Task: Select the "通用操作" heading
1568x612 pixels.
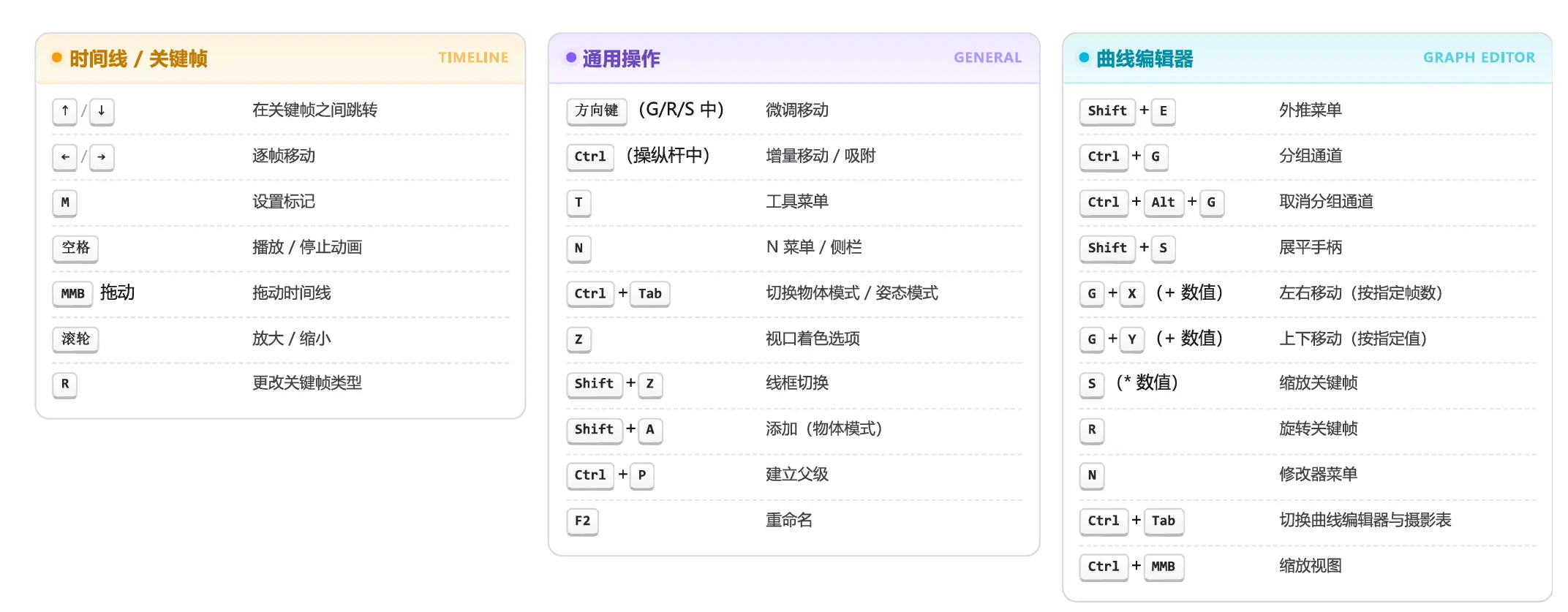Action: tap(621, 58)
